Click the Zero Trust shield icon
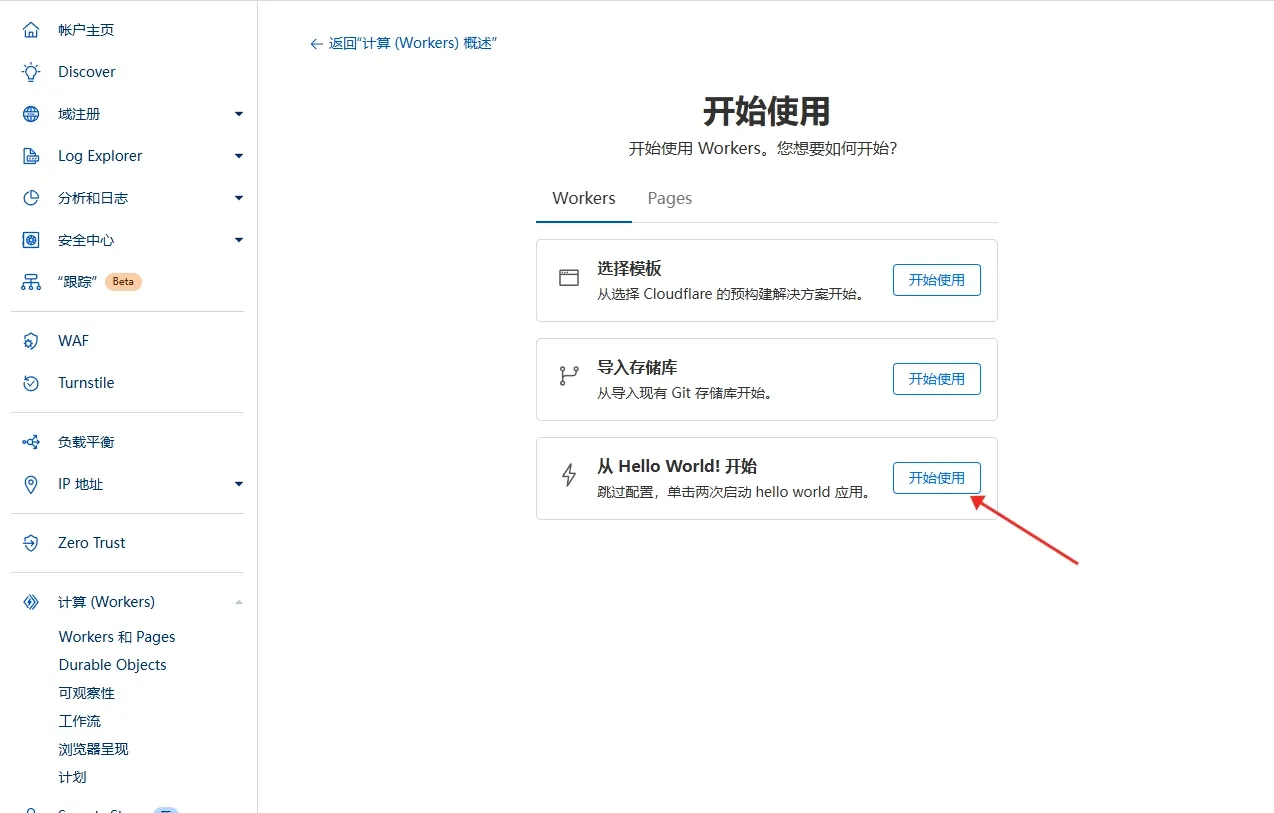Screen dimensions: 1274x813 click(x=31, y=543)
